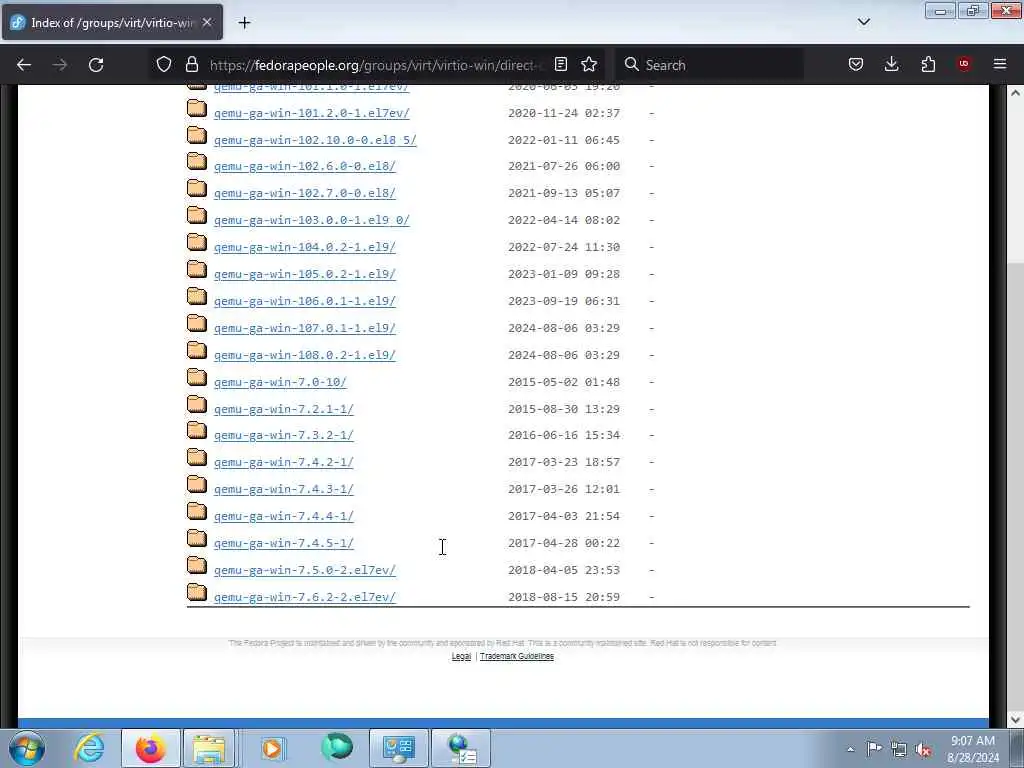Click folder icon beside qemu-ga-win-7.6.2-2.el7ev/
Viewport: 1024px width, 768px height.
pos(197,592)
